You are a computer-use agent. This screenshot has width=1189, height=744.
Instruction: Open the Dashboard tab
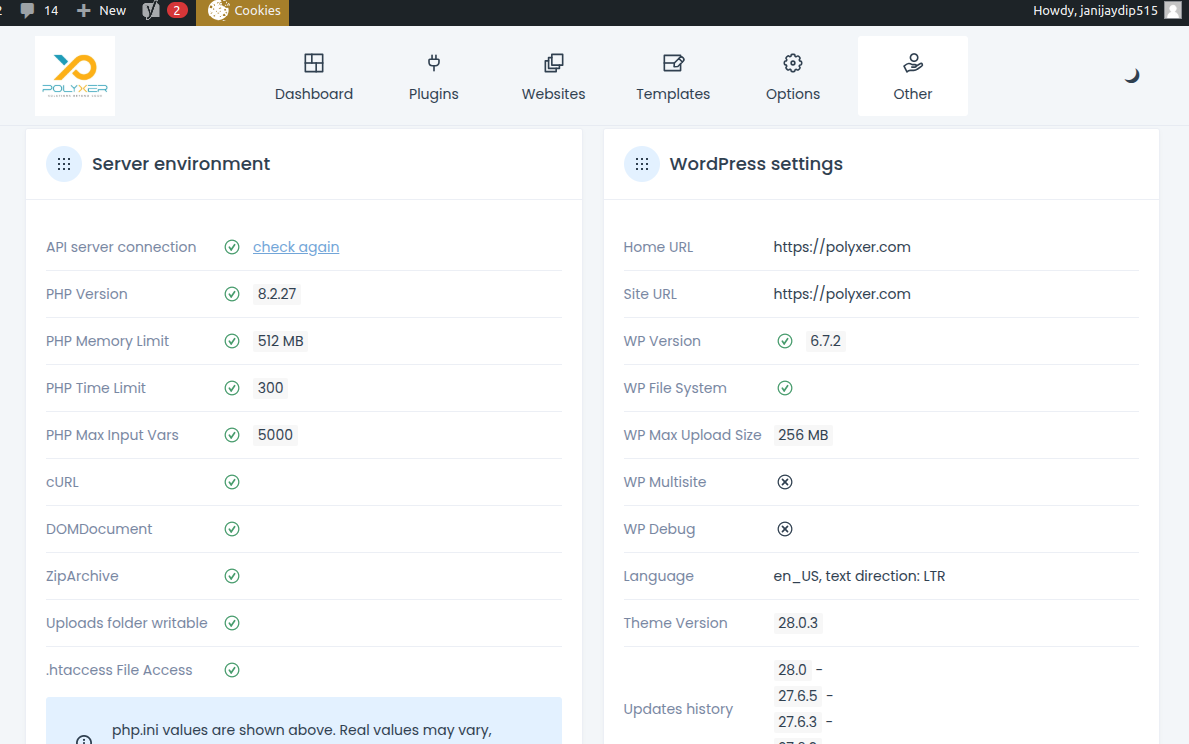click(314, 77)
